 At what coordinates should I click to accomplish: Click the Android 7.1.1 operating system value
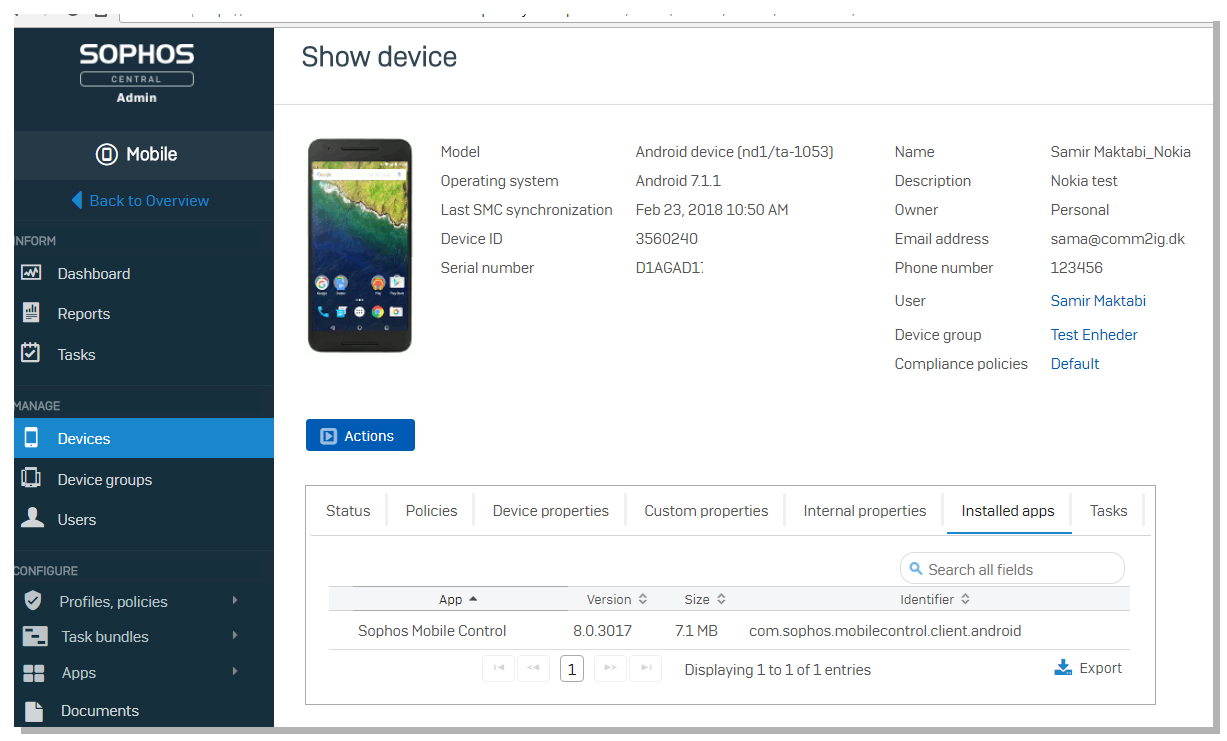(x=678, y=181)
